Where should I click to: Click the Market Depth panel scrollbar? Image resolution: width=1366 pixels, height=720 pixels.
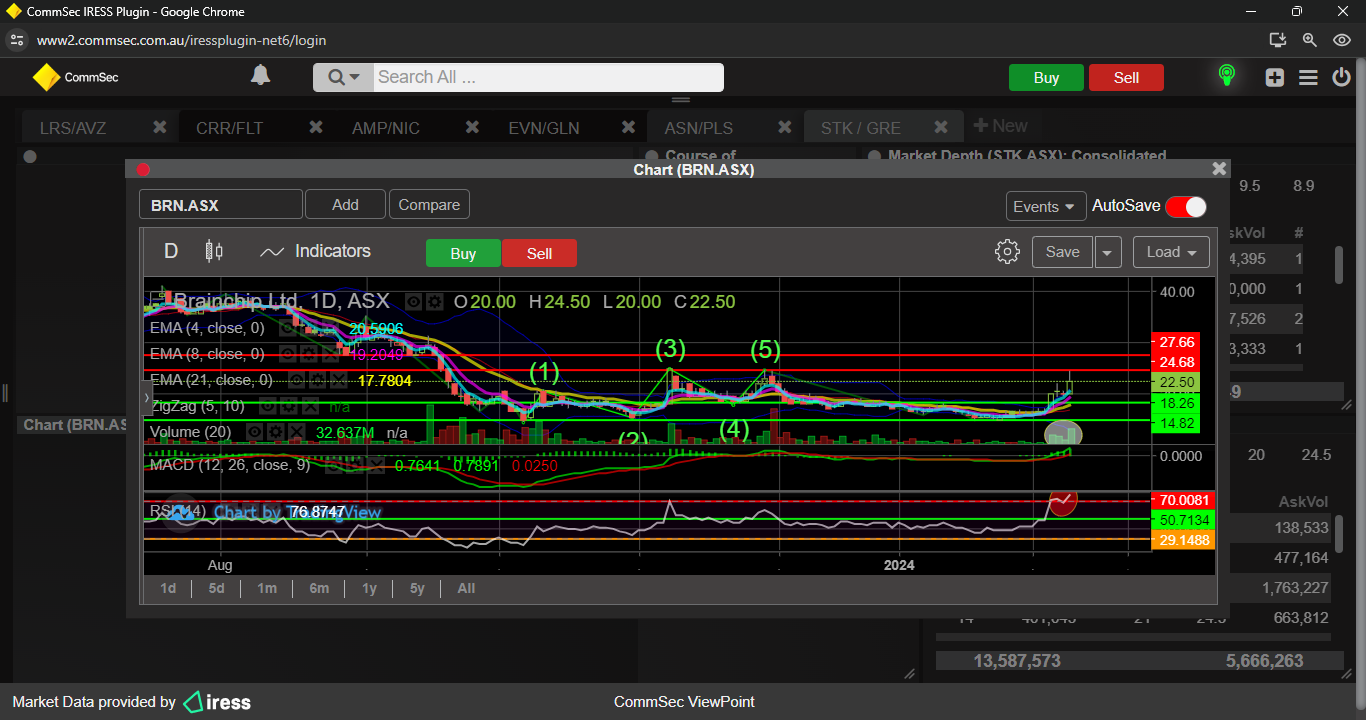1339,264
